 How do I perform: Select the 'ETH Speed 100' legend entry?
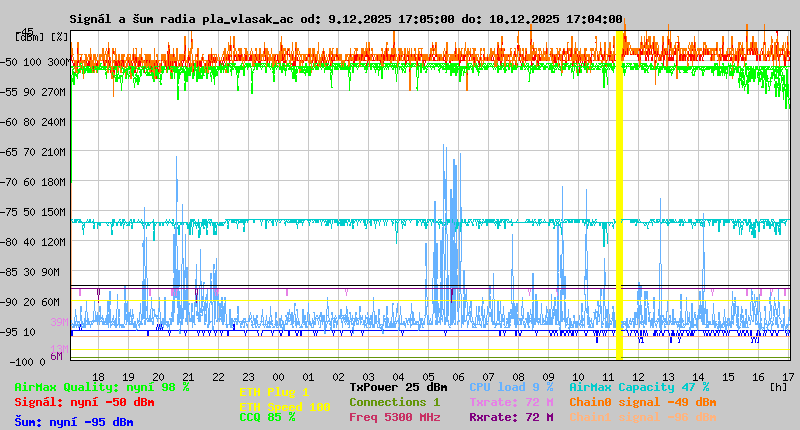click(x=284, y=407)
